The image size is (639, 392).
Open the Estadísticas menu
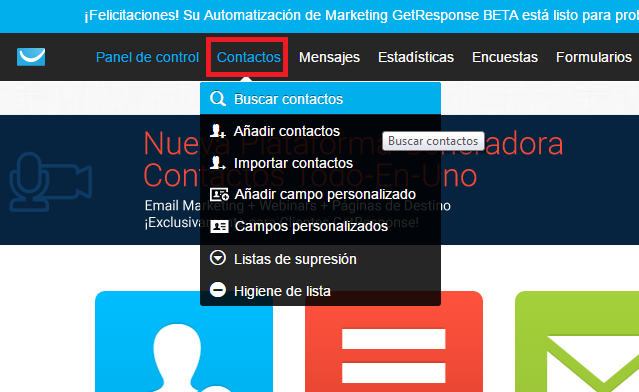tap(416, 57)
